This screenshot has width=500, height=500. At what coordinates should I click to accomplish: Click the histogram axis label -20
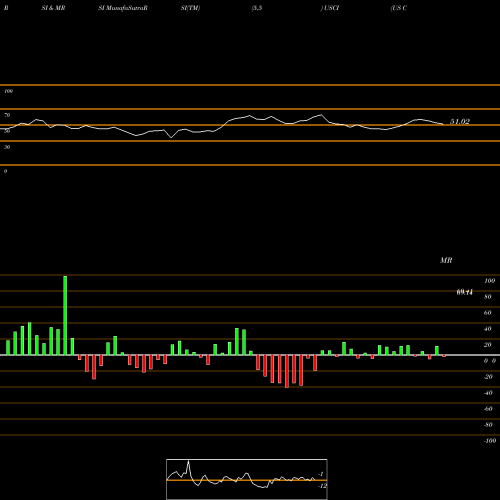488,377
